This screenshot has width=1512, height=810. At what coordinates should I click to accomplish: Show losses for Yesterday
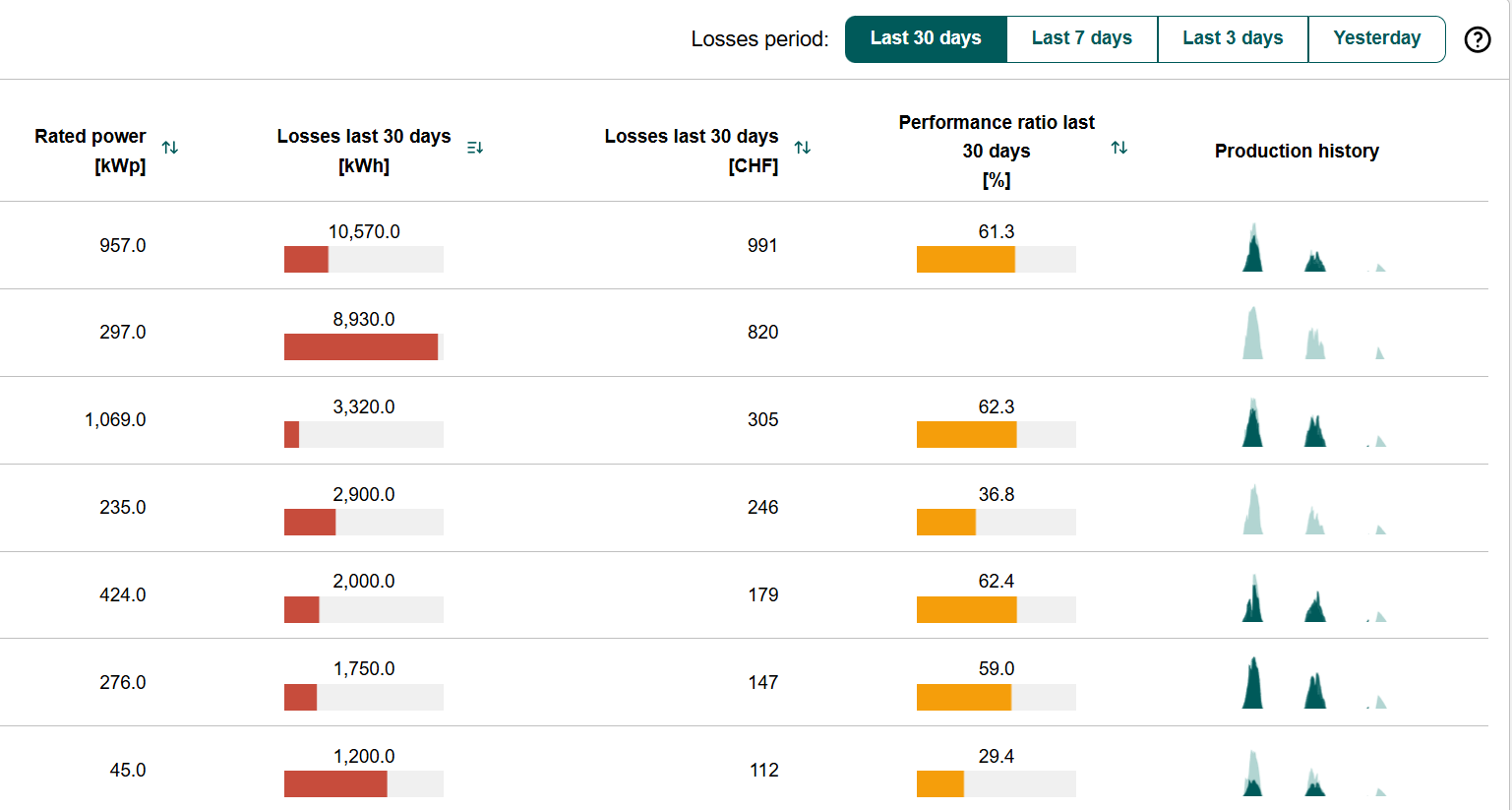(x=1376, y=39)
